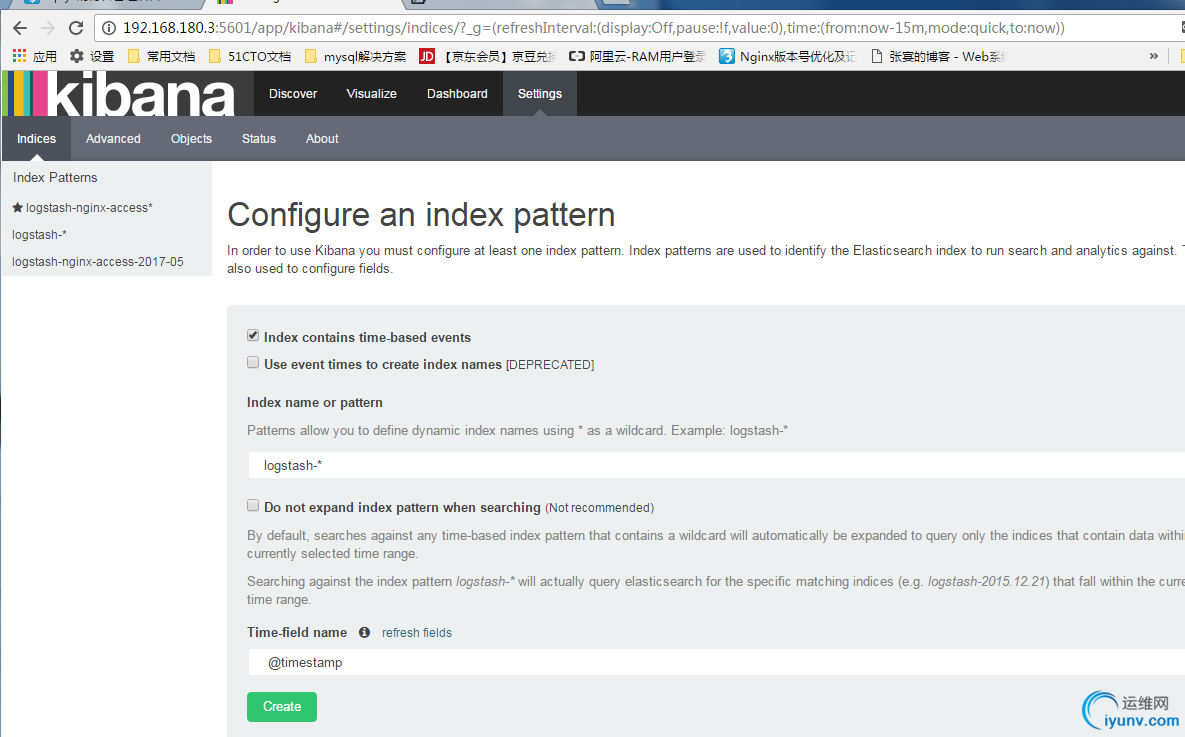Open the JD 京东会员 bookmark
Viewport: 1185px width, 737px height.
[487, 56]
